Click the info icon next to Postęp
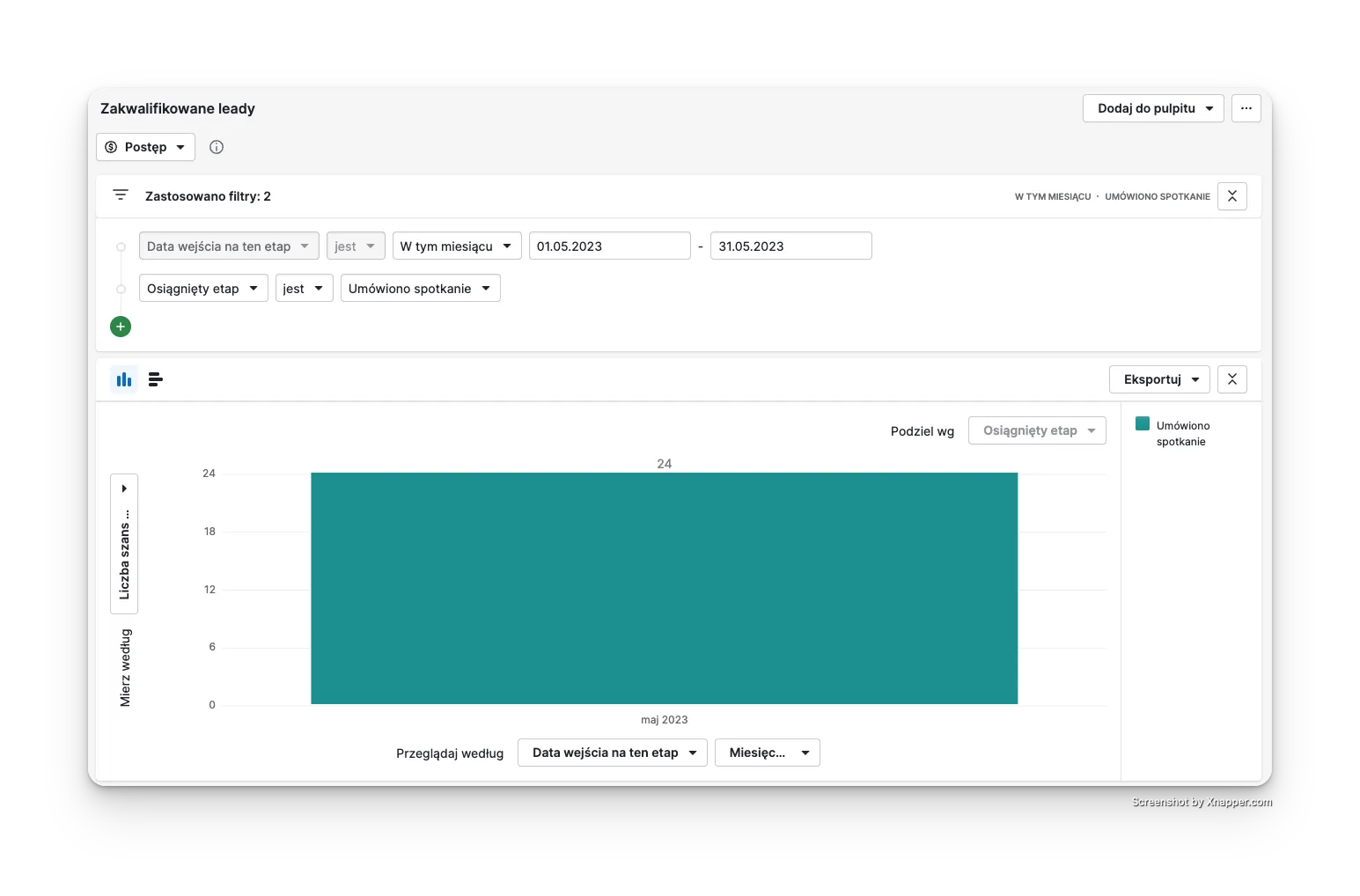Screen dimensions: 1360x896 (x=217, y=147)
